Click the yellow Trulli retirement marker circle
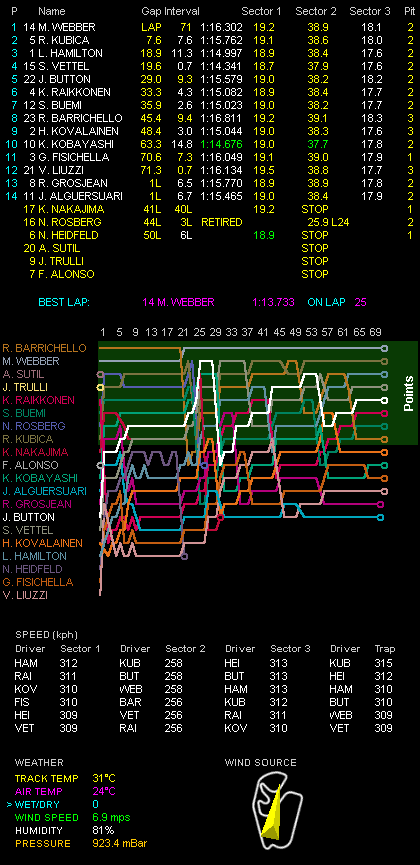 [x=100, y=388]
